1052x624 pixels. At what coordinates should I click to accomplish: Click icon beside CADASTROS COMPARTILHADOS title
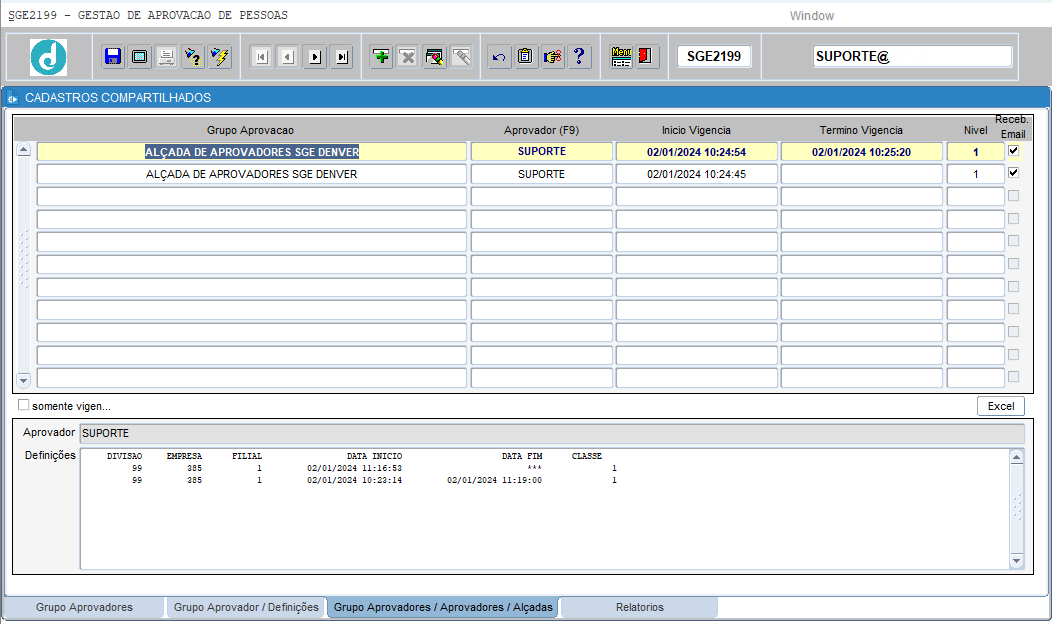(x=13, y=99)
